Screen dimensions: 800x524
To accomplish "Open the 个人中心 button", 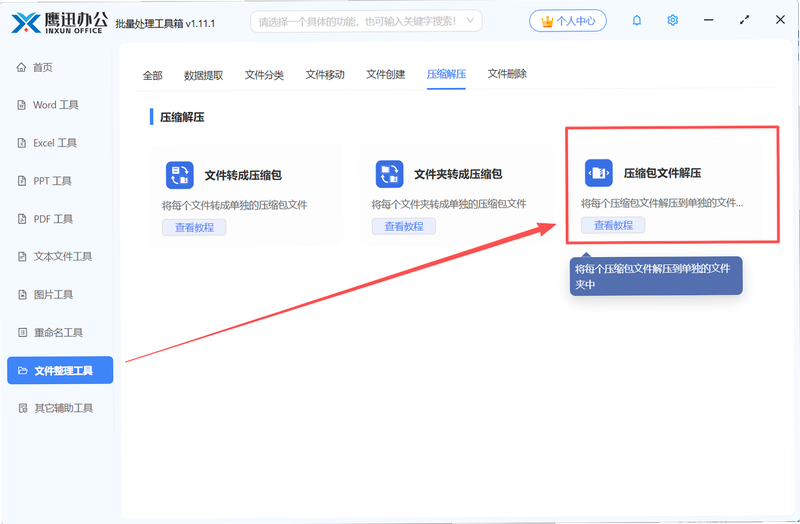I will 568,21.
